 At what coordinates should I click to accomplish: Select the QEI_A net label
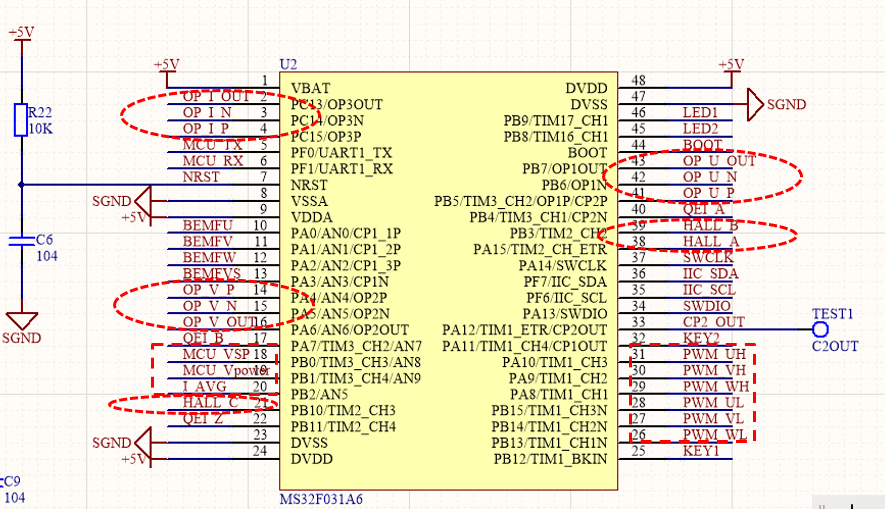703,209
